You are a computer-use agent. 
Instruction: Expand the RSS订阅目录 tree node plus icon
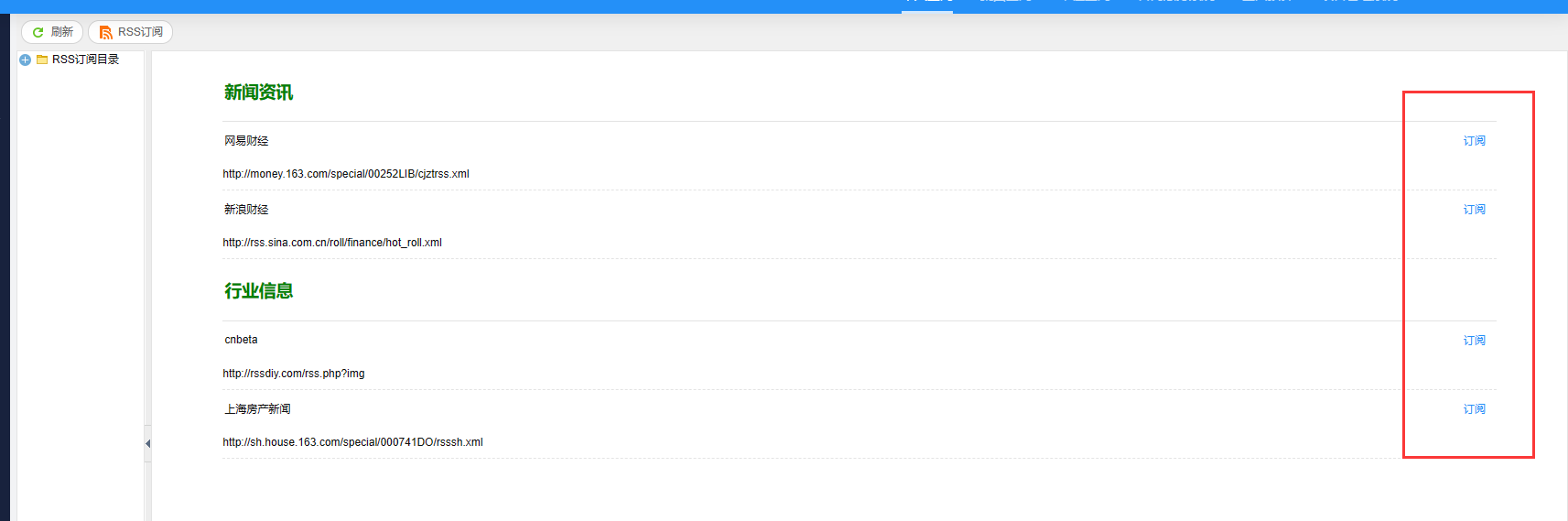(25, 60)
